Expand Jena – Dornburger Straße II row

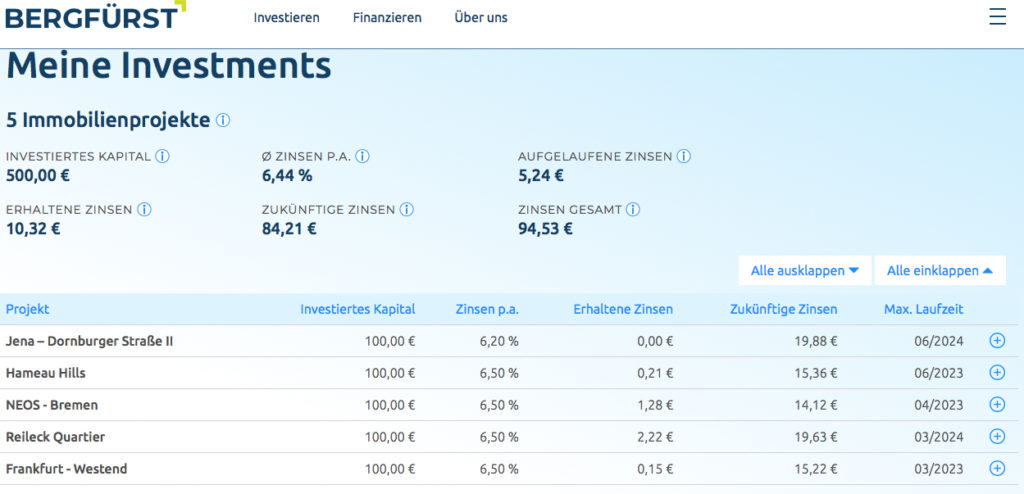tap(997, 340)
